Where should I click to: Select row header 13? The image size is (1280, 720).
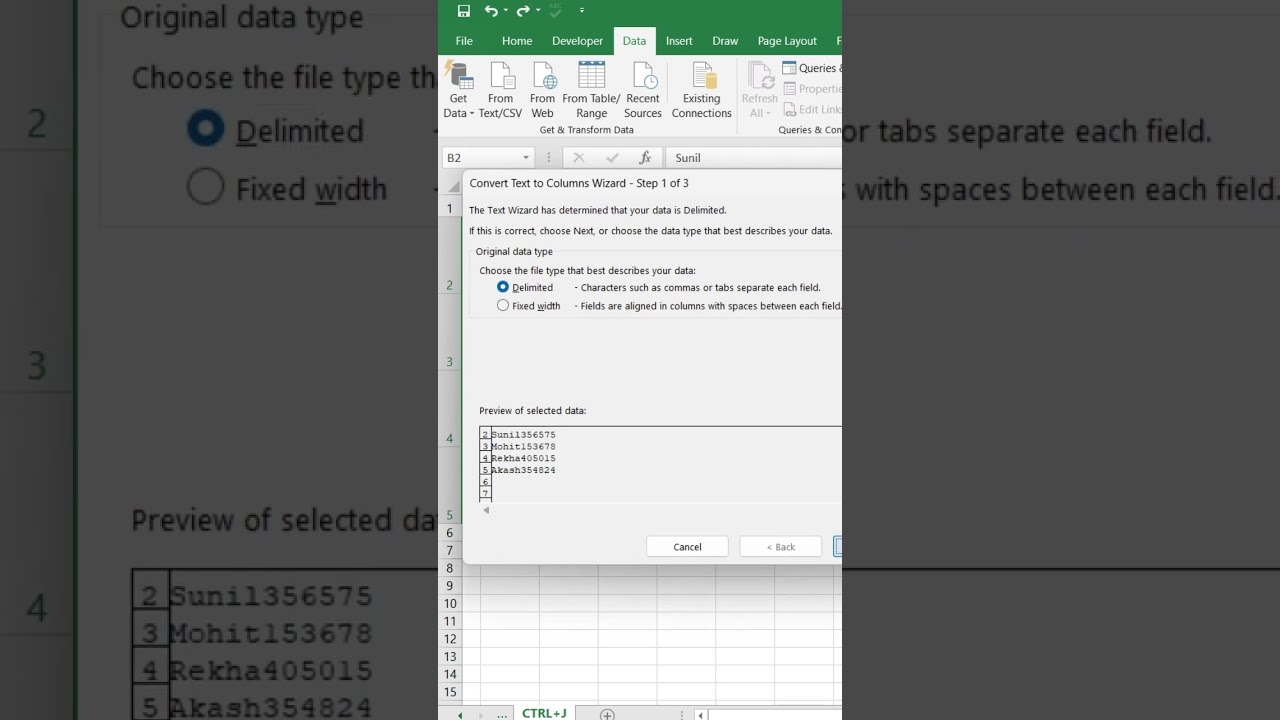450,657
